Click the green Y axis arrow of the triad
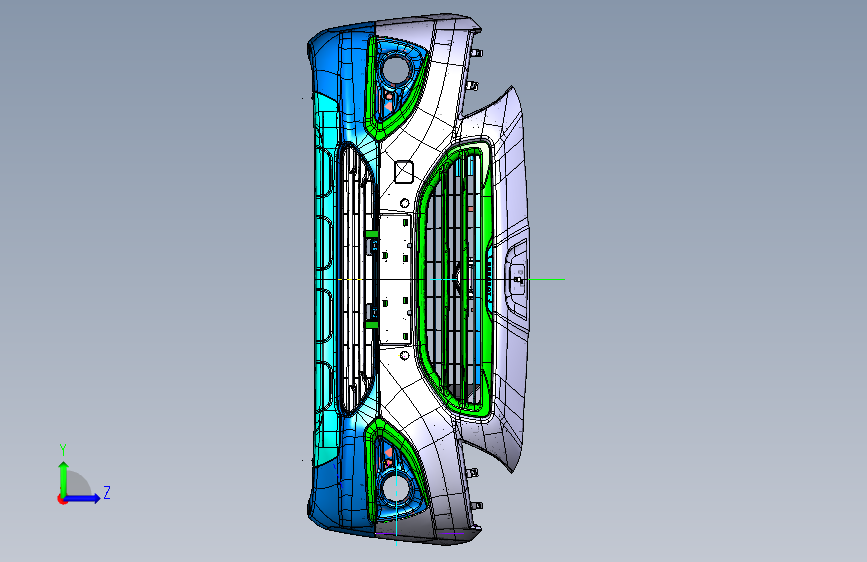Viewport: 867px width, 562px height. point(63,479)
